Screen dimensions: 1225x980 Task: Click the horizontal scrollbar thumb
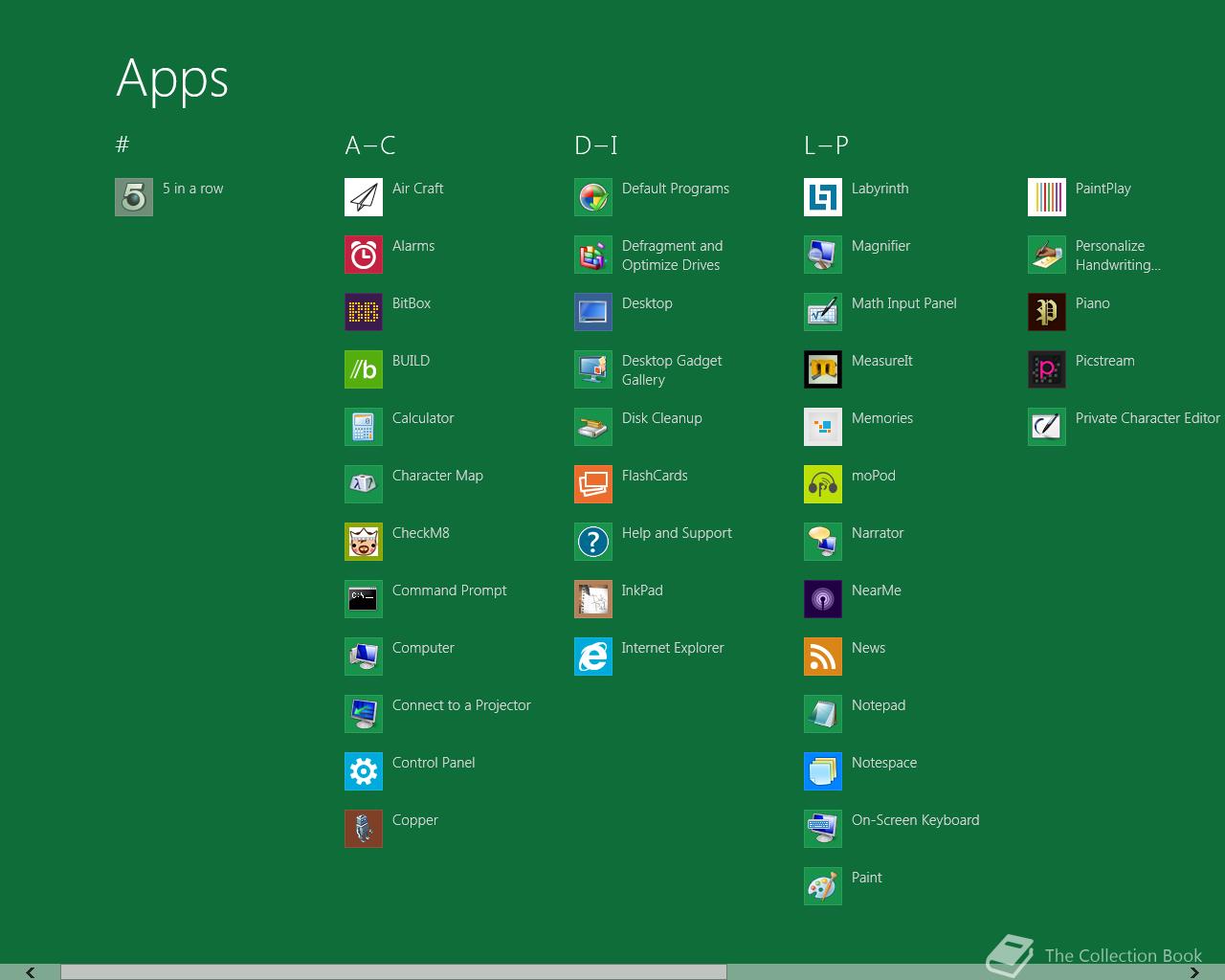[393, 972]
